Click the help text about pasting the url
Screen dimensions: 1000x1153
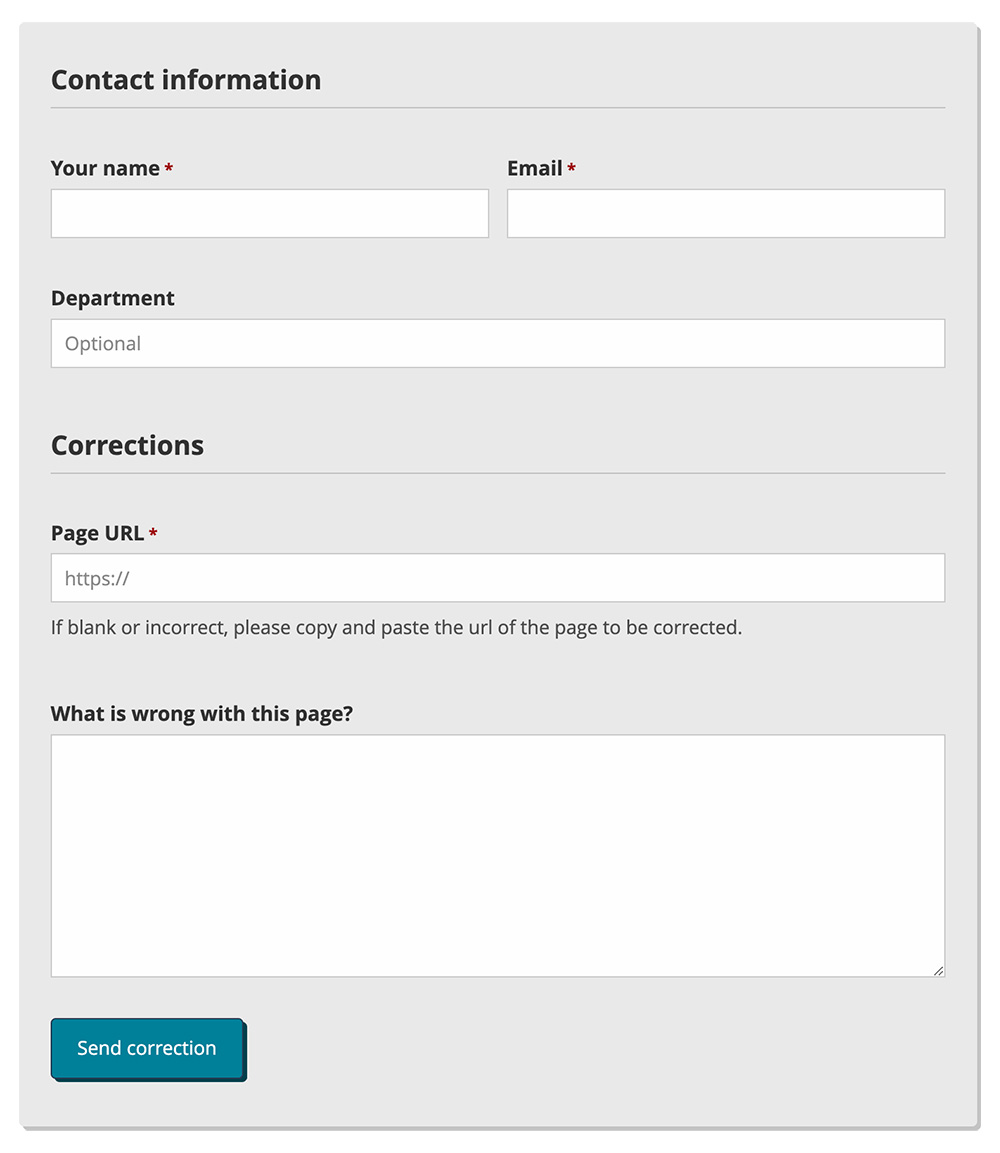pyautogui.click(x=396, y=629)
